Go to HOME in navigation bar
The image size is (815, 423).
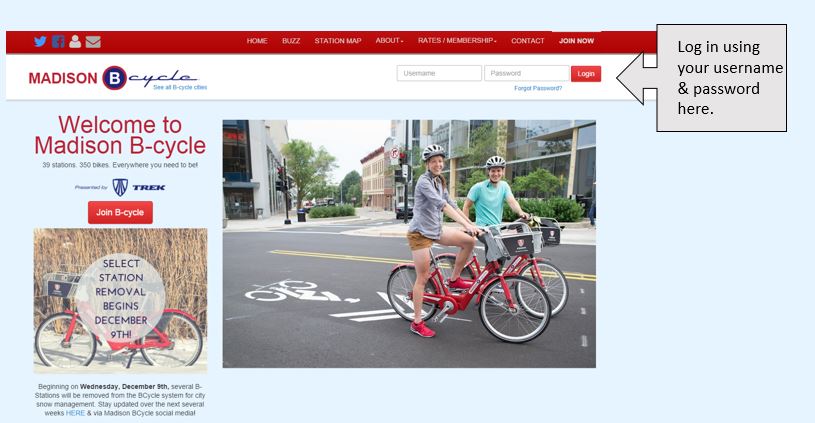(257, 41)
